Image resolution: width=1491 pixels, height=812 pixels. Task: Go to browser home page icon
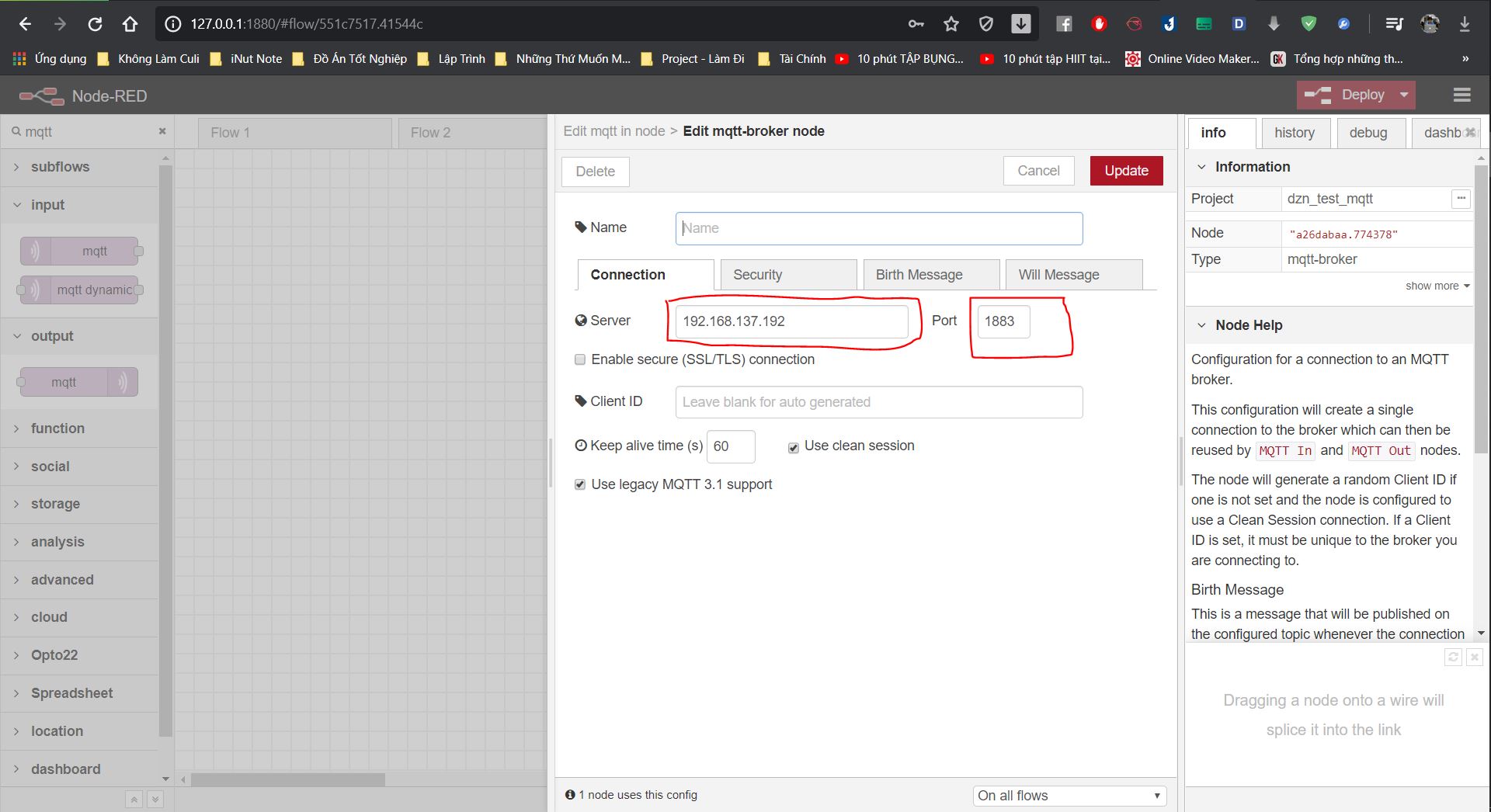coord(130,24)
